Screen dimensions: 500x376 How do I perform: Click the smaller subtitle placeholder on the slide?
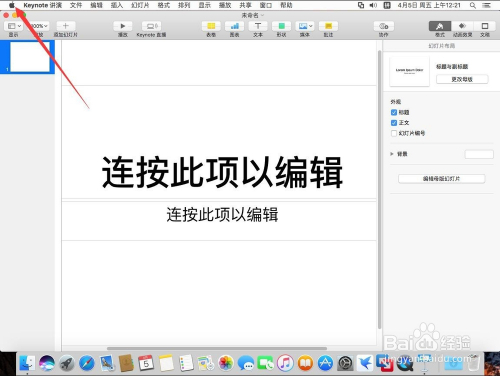222,215
